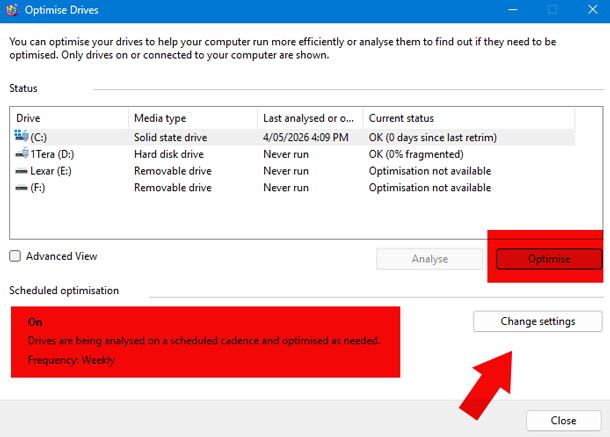Open Change settings for scheduled optimisation
The width and height of the screenshot is (610, 437).
pyautogui.click(x=538, y=321)
